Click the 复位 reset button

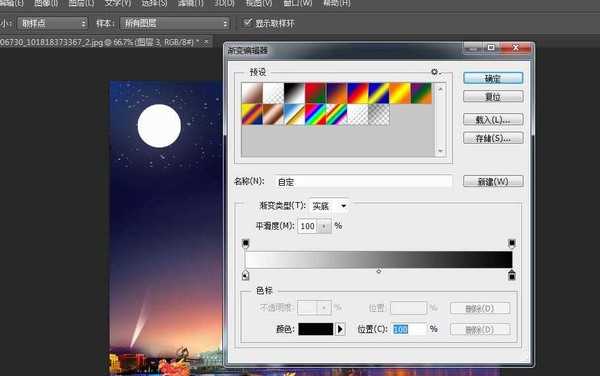tap(493, 96)
